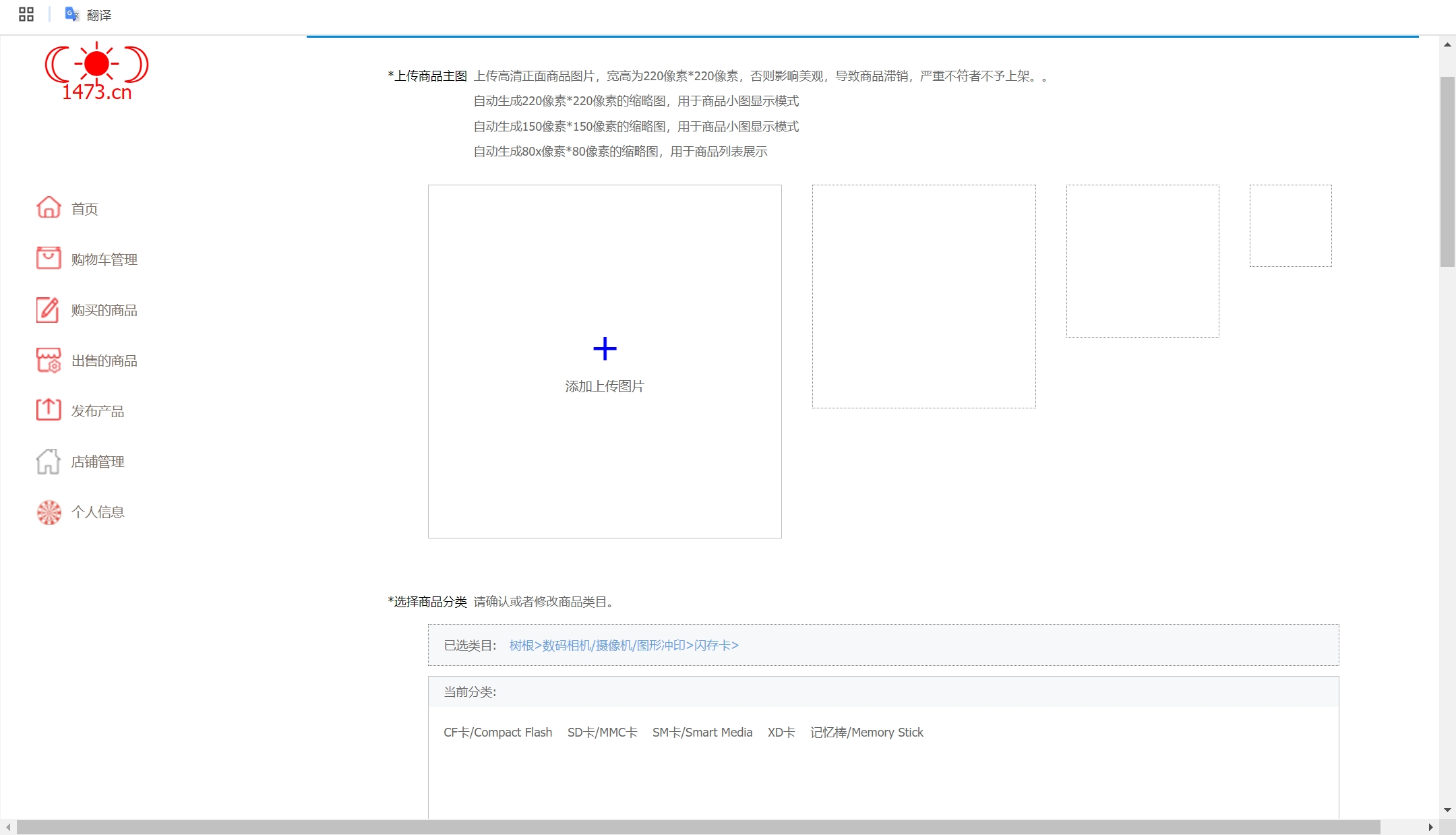Image resolution: width=1456 pixels, height=835 pixels.
Task: Click the 1473.cn sun logo
Action: (x=97, y=71)
